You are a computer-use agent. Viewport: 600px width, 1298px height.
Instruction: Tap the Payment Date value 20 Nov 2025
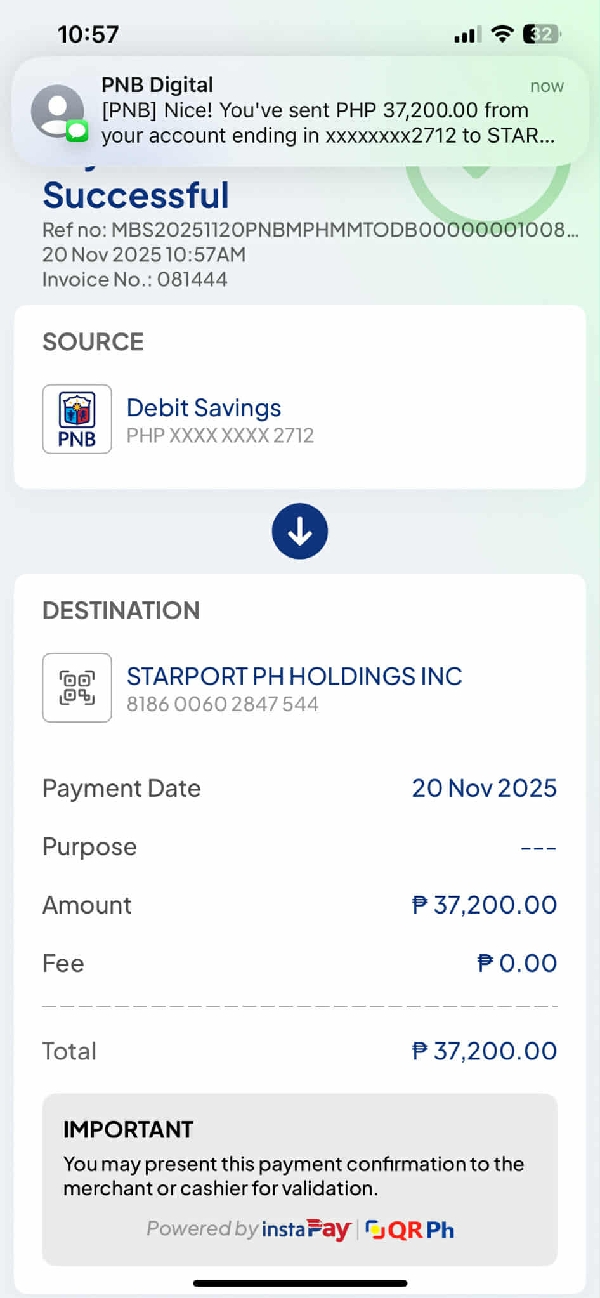click(484, 788)
